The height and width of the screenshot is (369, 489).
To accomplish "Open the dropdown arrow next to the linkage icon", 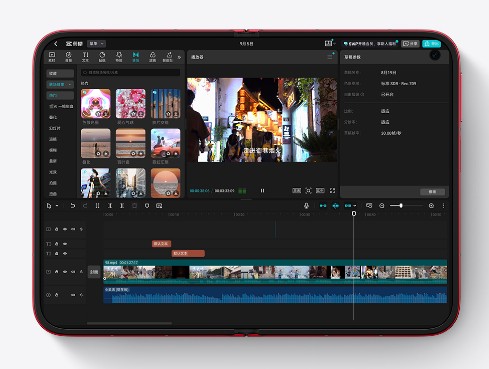I will tap(355, 206).
